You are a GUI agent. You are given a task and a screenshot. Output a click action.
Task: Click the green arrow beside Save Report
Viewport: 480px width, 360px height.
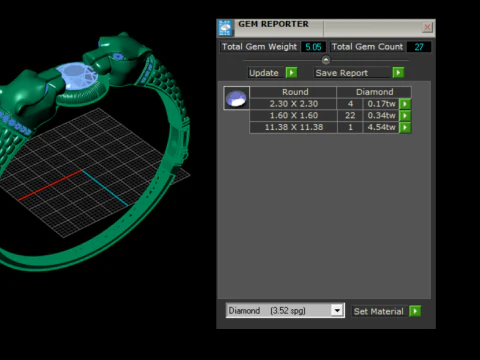point(398,73)
